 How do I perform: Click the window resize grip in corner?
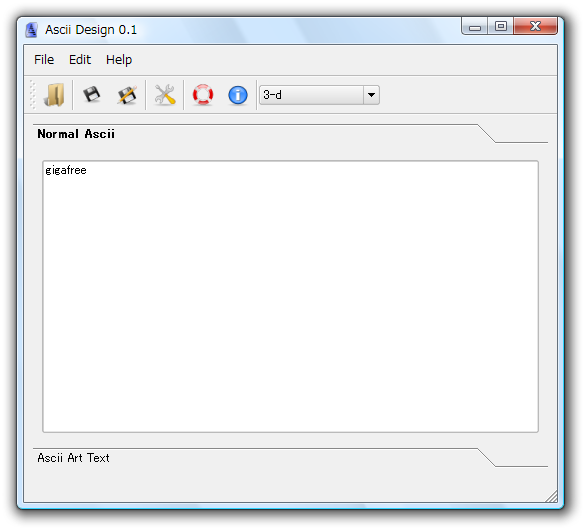(x=552, y=497)
